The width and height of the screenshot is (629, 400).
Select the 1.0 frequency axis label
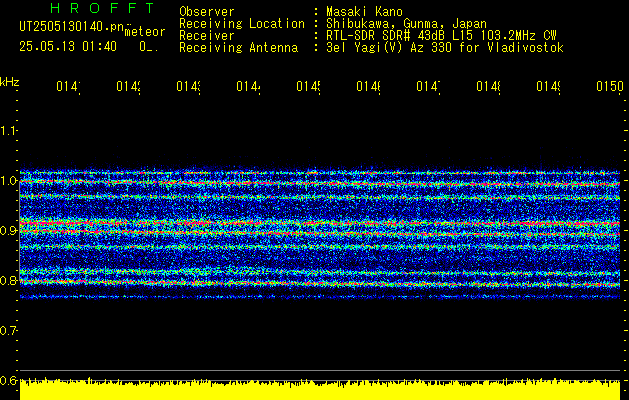coord(9,181)
